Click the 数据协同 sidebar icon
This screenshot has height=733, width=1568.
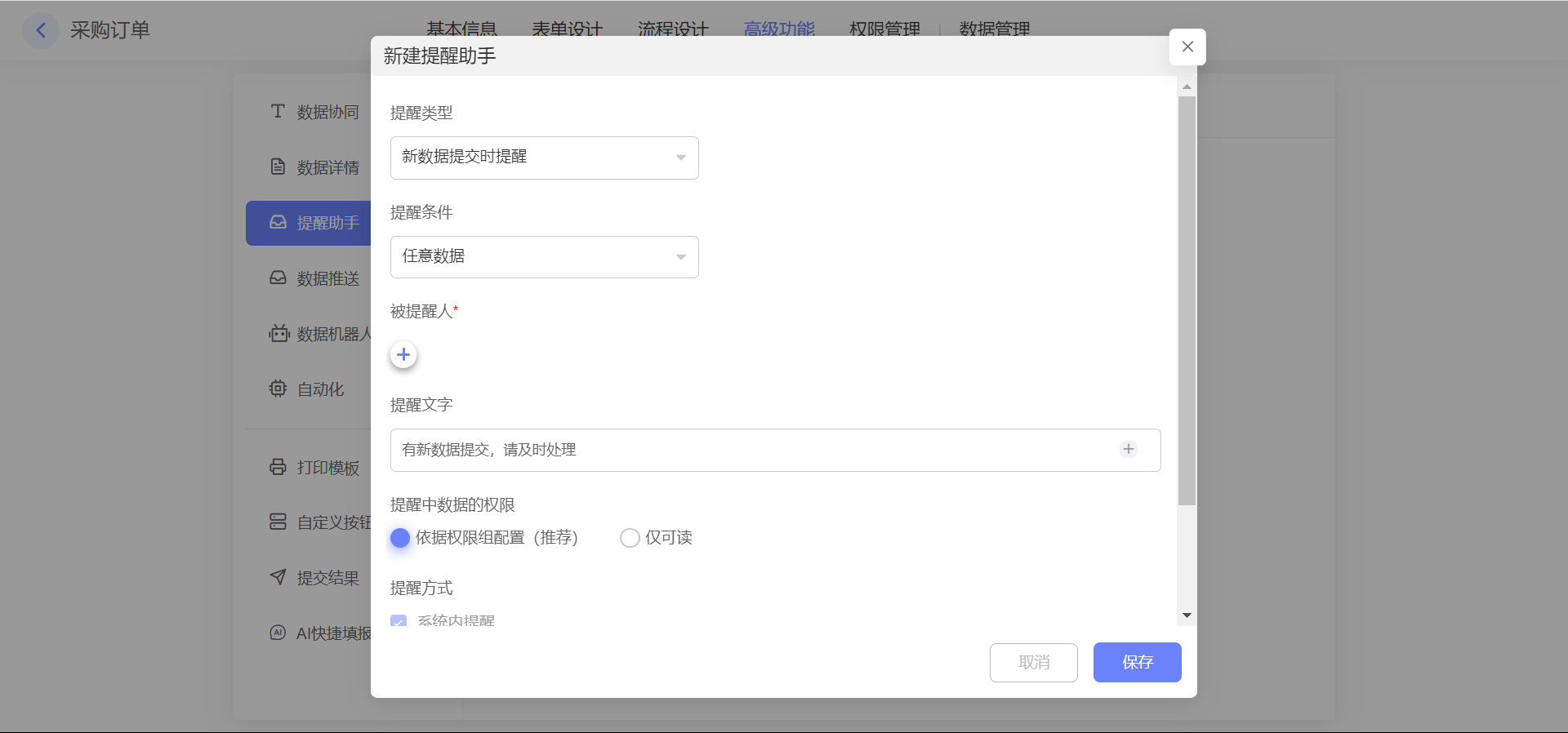pos(278,111)
